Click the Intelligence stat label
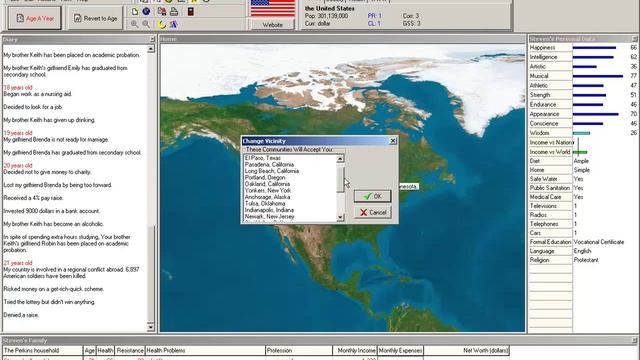Viewport: 640px width, 360px height. tap(543, 57)
